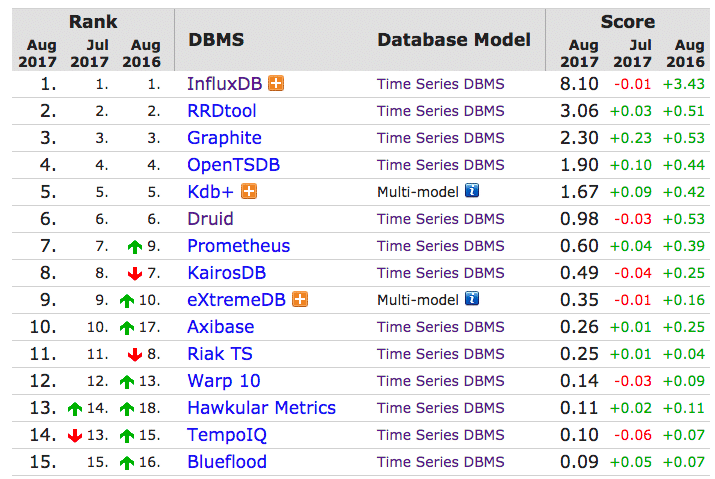
Task: Click Time Series DBMS link in InfluxDB row
Action: point(440,84)
